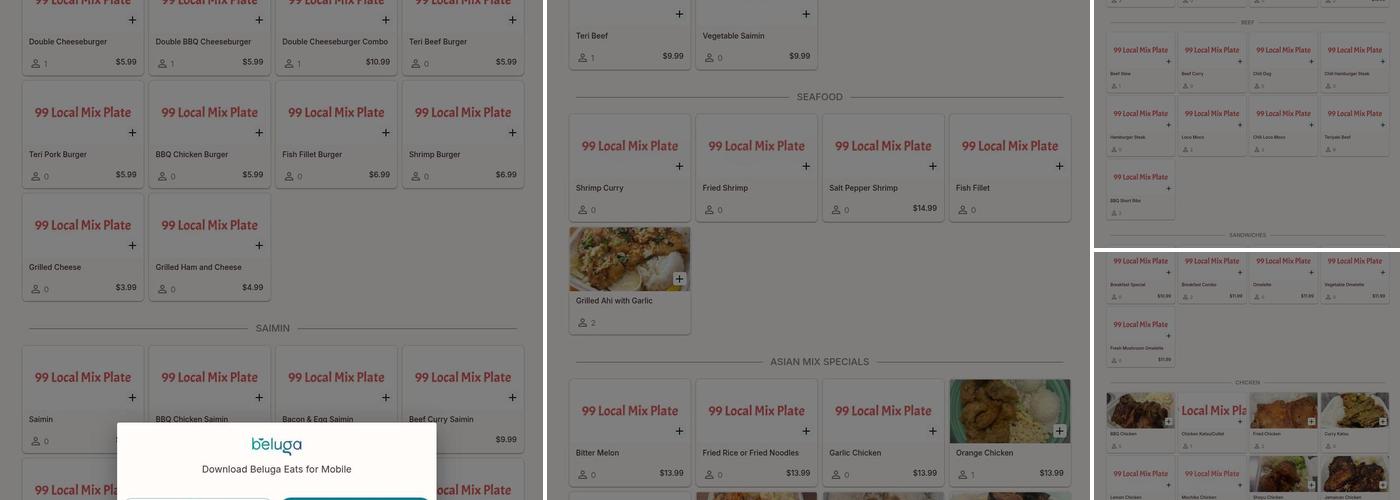Viewport: 1400px width, 500px height.
Task: Add Bitter Melon with its plus icon
Action: click(x=679, y=432)
